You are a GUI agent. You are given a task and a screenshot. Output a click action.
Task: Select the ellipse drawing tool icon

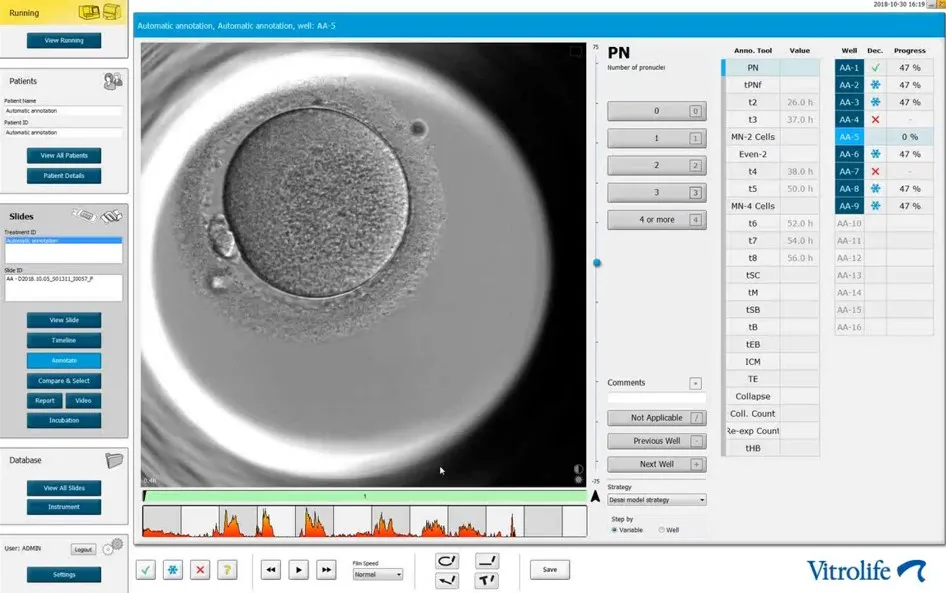[447, 561]
